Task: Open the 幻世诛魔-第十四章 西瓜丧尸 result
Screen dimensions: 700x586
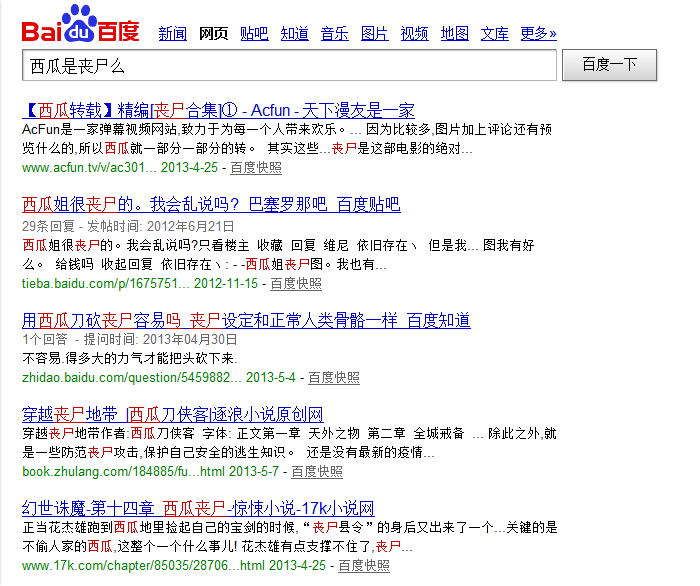Action: (x=198, y=508)
